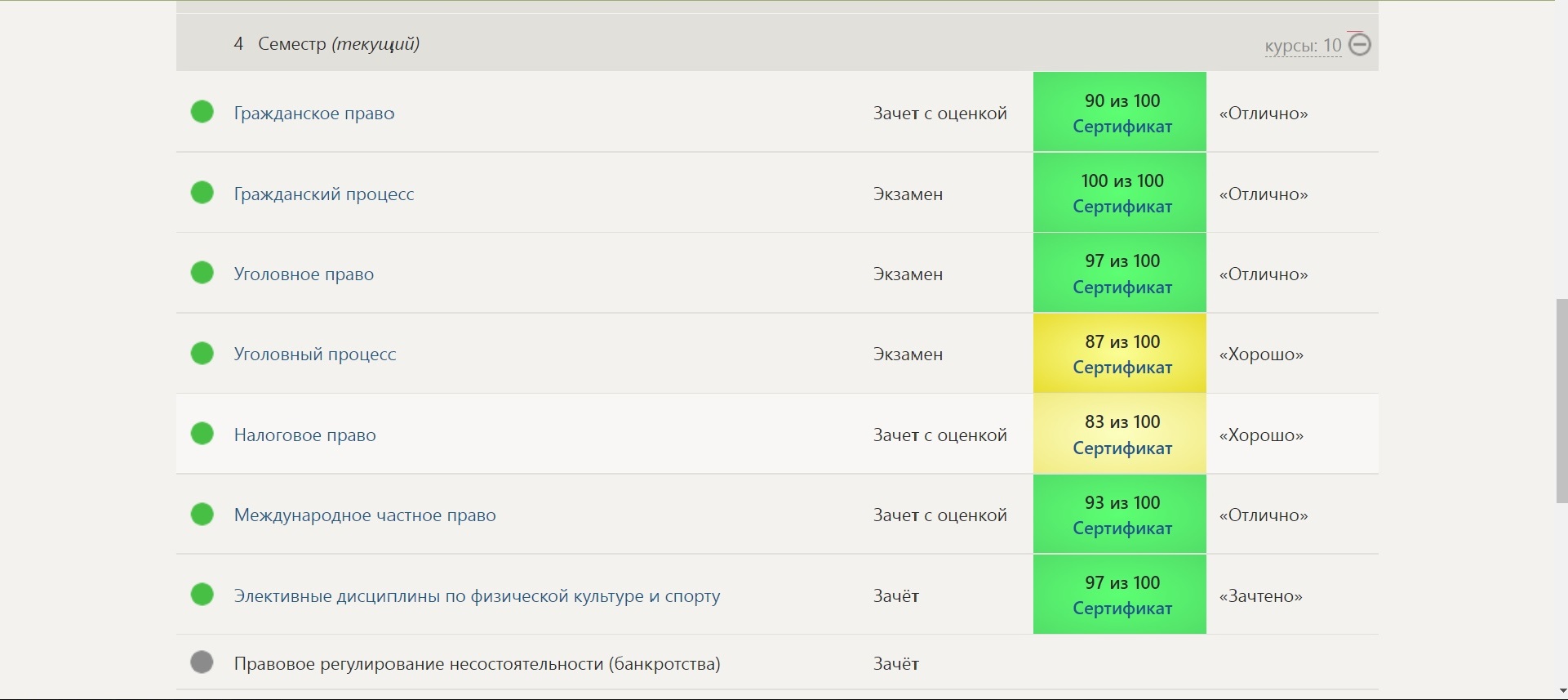1568x700 pixels.
Task: Click green status dot for Уголовный процесс
Action: tap(202, 353)
